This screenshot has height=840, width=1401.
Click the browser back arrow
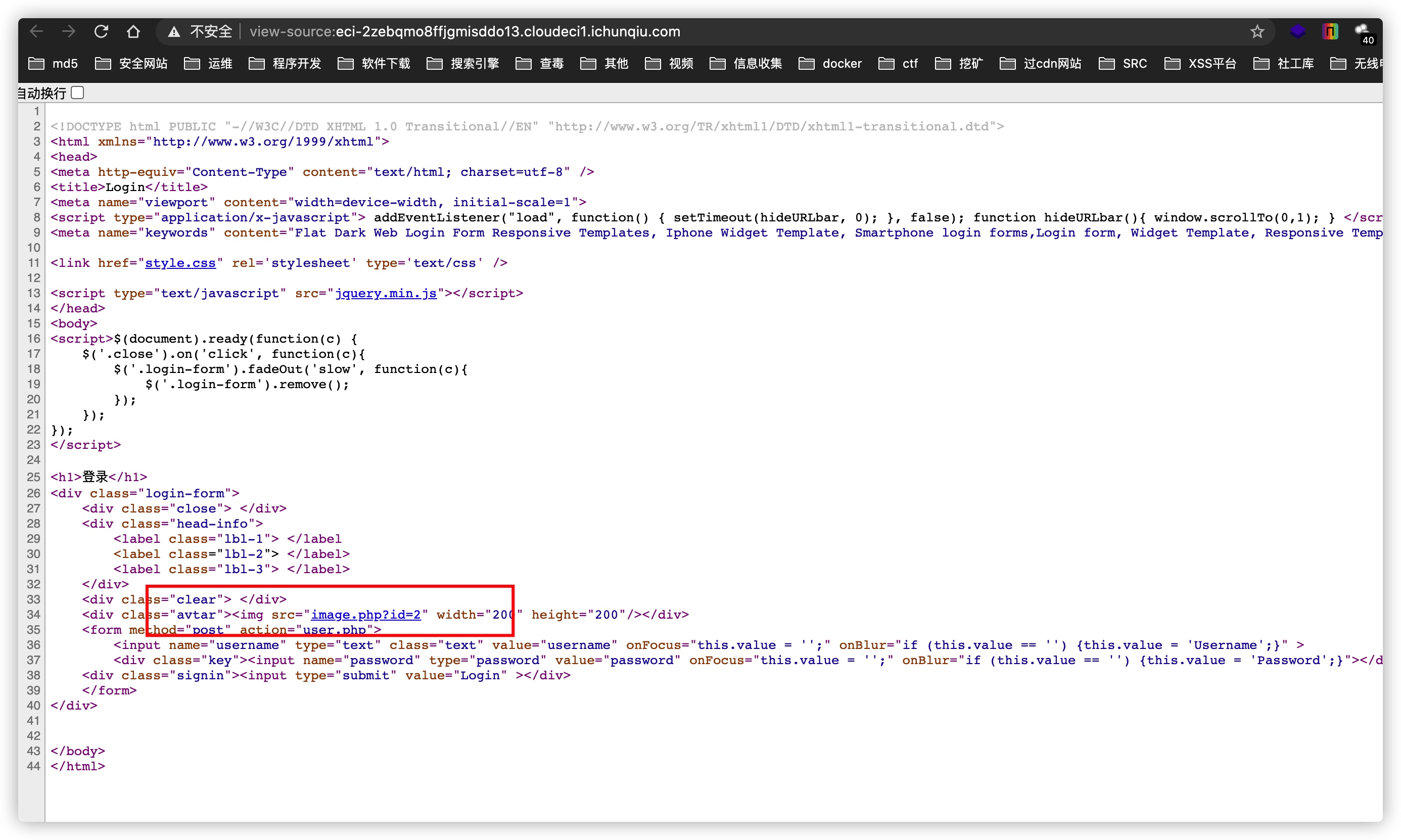coord(37,32)
